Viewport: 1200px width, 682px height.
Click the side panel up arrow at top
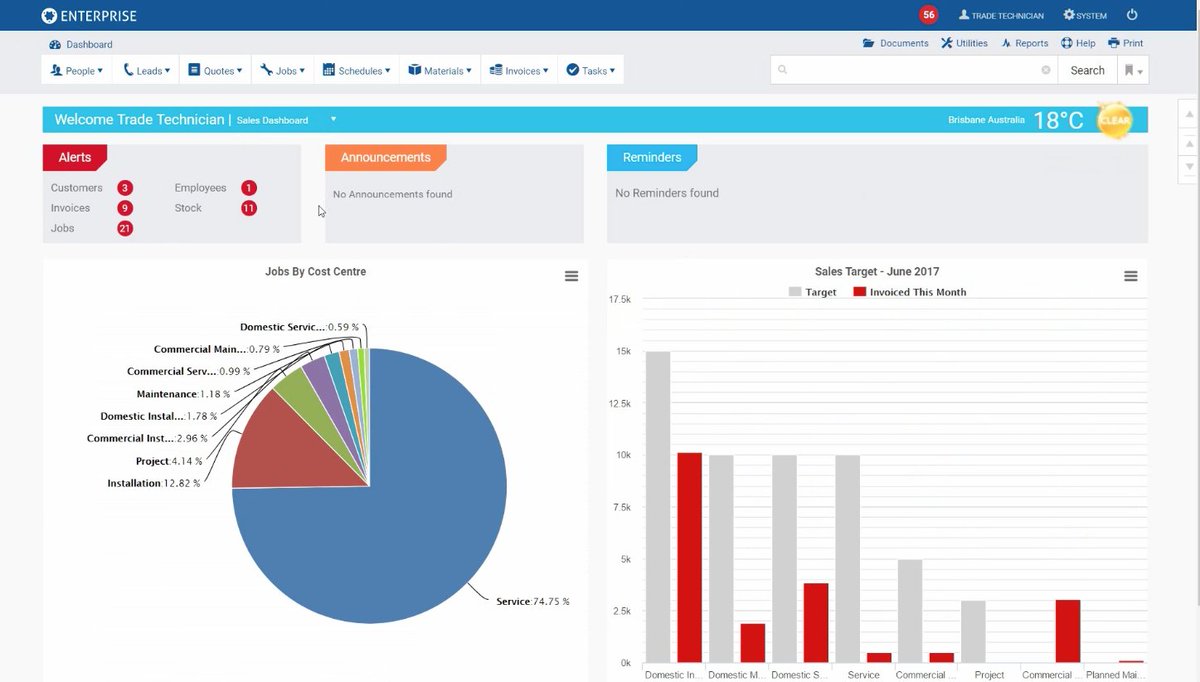[1189, 114]
